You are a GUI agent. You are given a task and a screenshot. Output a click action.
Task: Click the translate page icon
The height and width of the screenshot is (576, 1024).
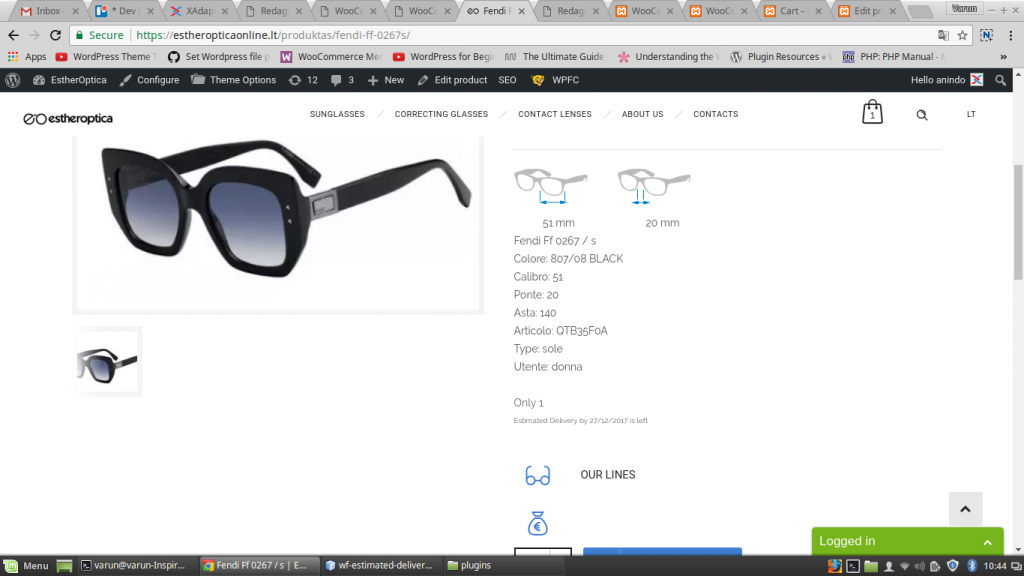[x=943, y=35]
